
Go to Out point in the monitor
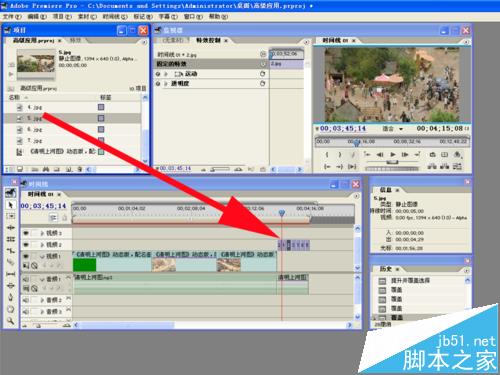point(340,166)
